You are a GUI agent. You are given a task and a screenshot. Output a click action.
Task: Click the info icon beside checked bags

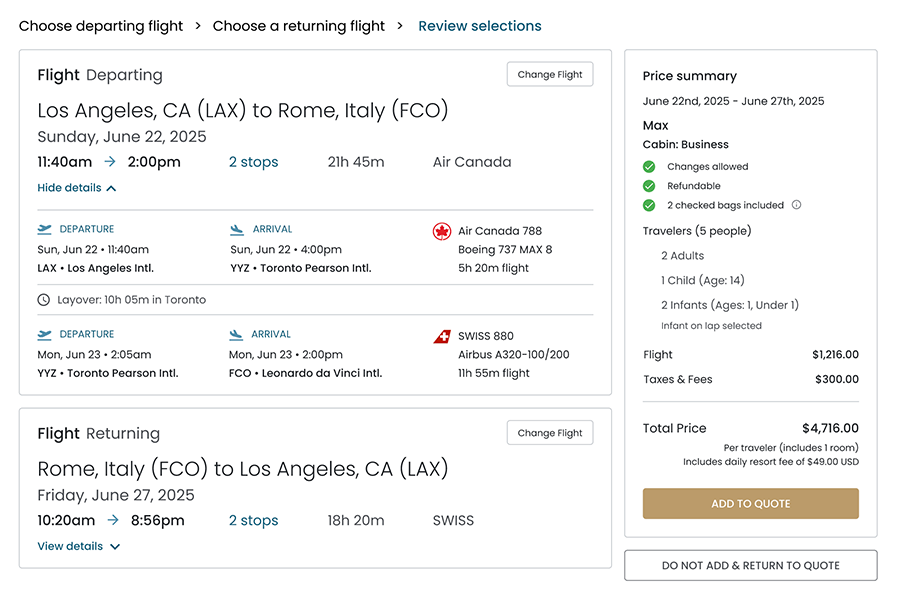tap(797, 205)
